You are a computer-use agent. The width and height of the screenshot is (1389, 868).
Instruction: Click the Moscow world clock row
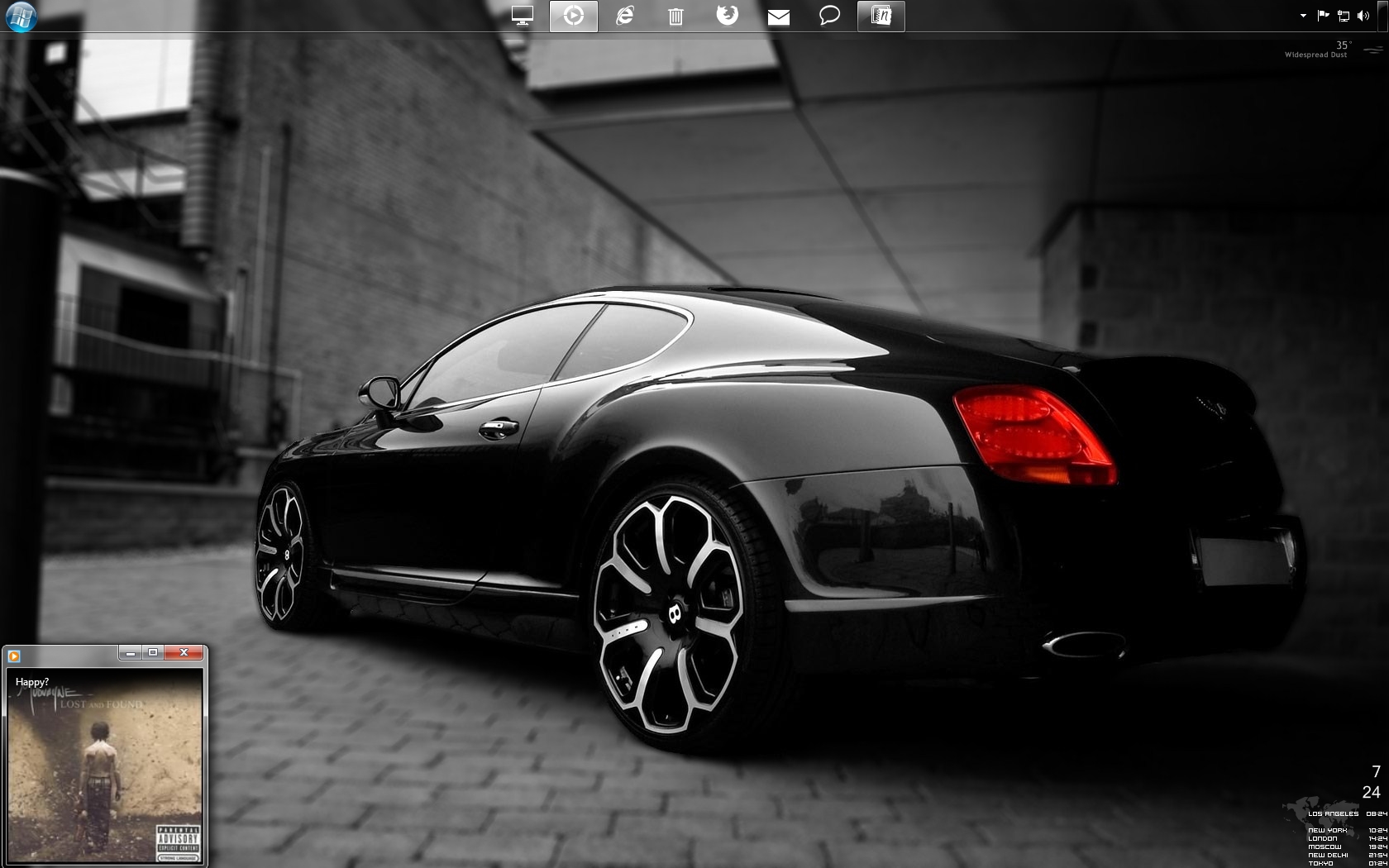[x=1348, y=847]
